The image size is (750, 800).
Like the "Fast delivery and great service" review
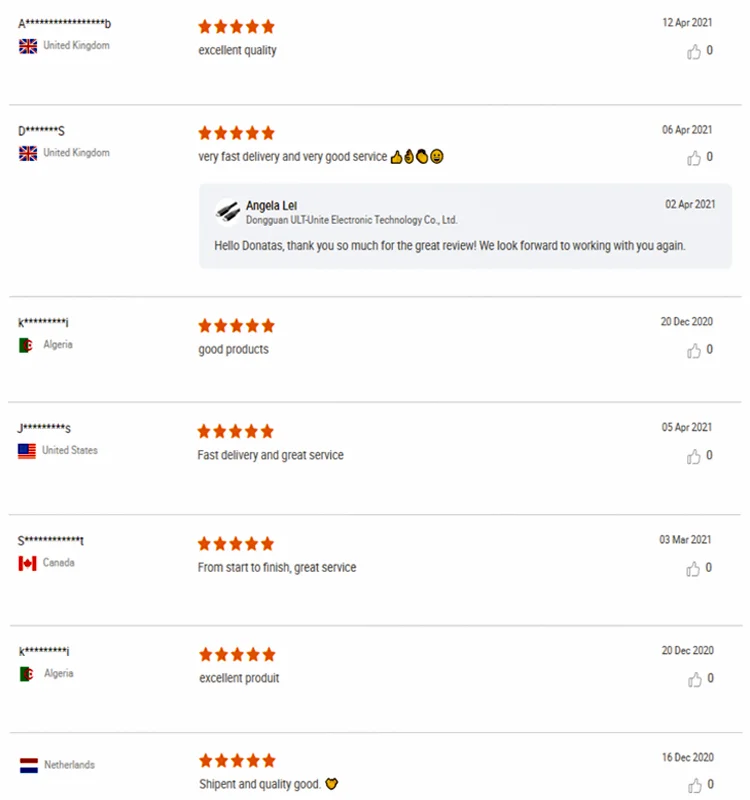pyautogui.click(x=694, y=457)
